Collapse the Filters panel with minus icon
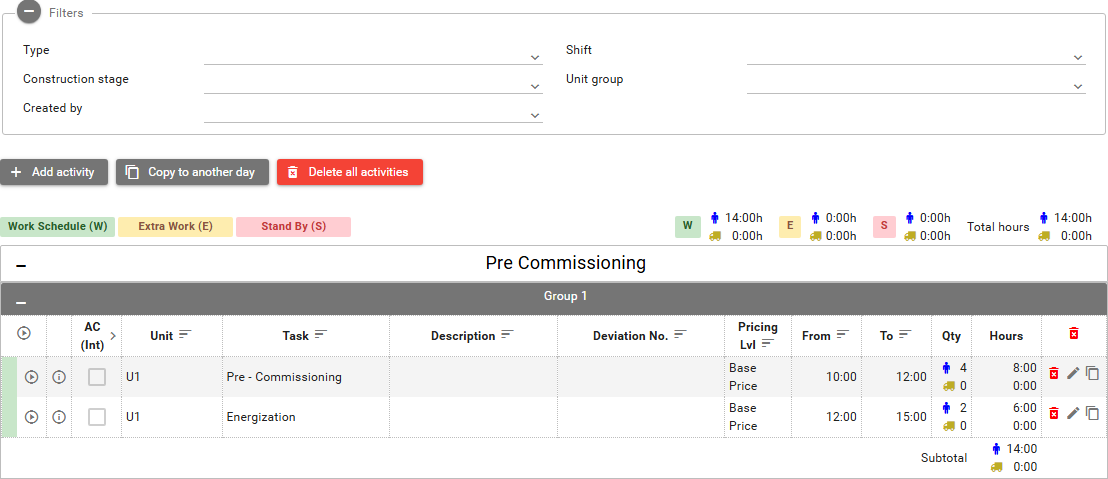1108x479 pixels. tap(29, 11)
